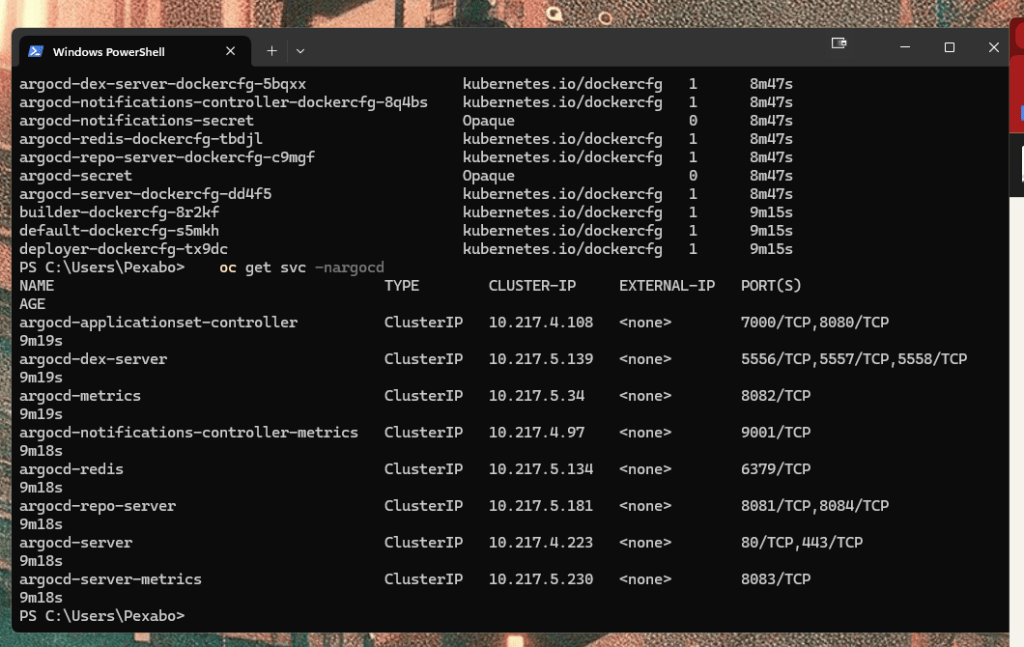
Task: Open a new terminal tab
Action: pyautogui.click(x=272, y=51)
